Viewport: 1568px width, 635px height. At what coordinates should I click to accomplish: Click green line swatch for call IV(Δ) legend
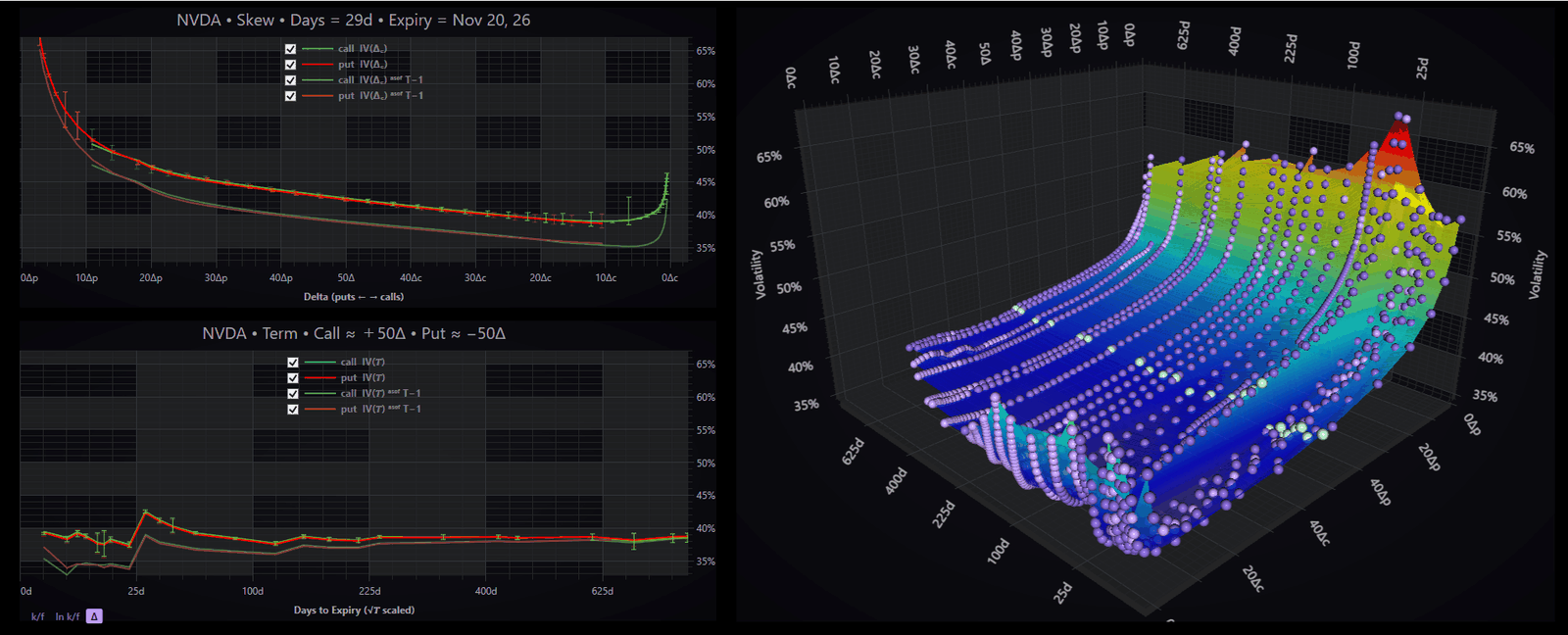(x=317, y=49)
